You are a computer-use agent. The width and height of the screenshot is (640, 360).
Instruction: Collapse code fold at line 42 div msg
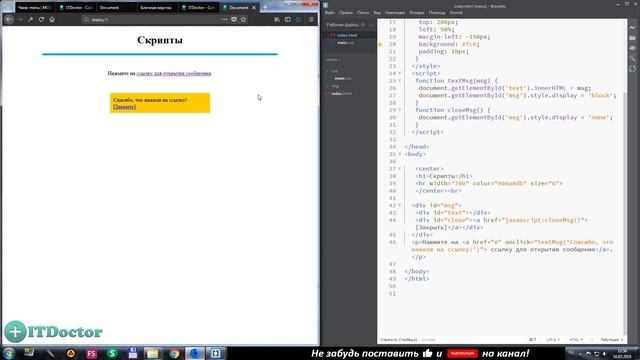click(x=400, y=205)
